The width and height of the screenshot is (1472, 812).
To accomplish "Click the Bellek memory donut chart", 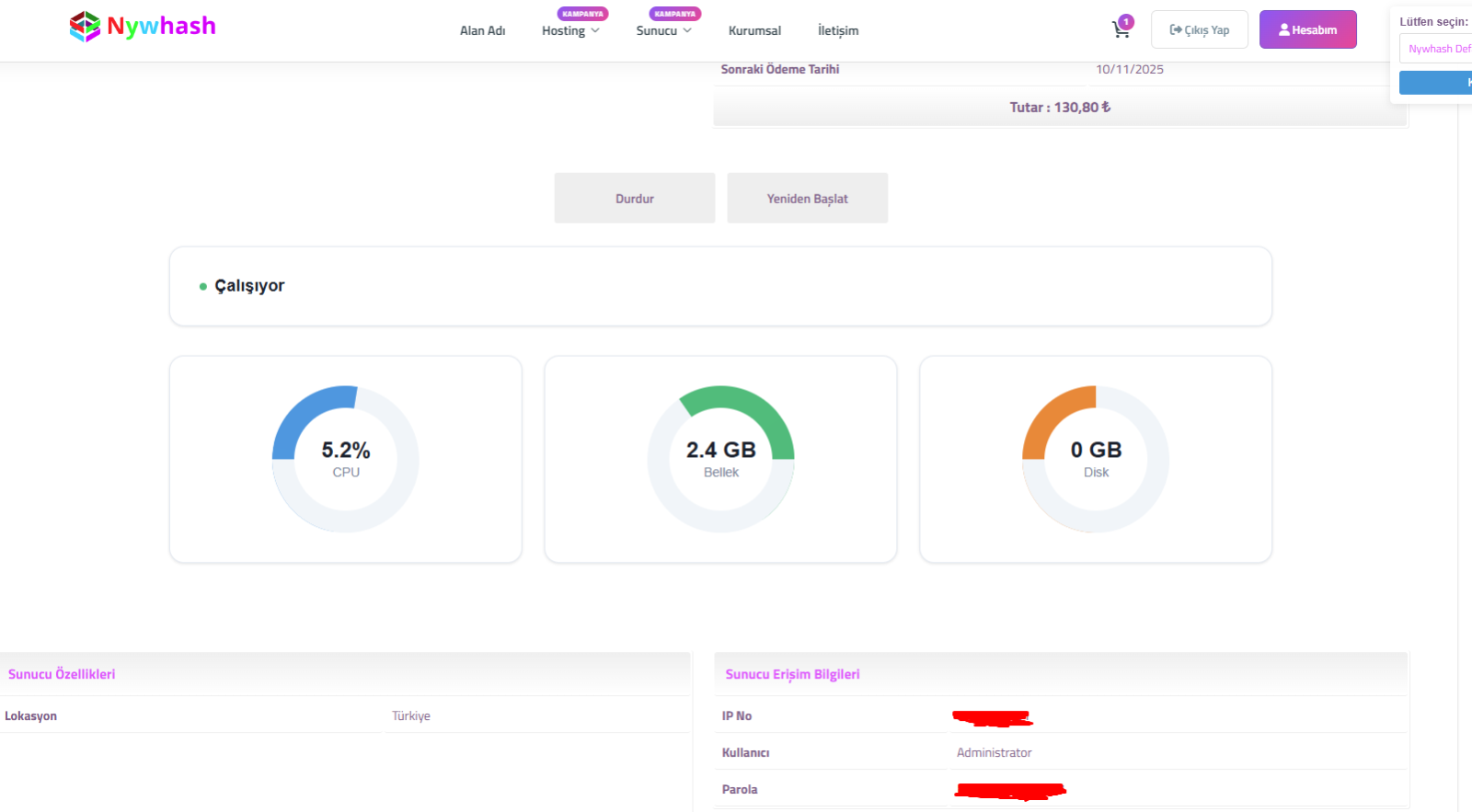I will (720, 459).
